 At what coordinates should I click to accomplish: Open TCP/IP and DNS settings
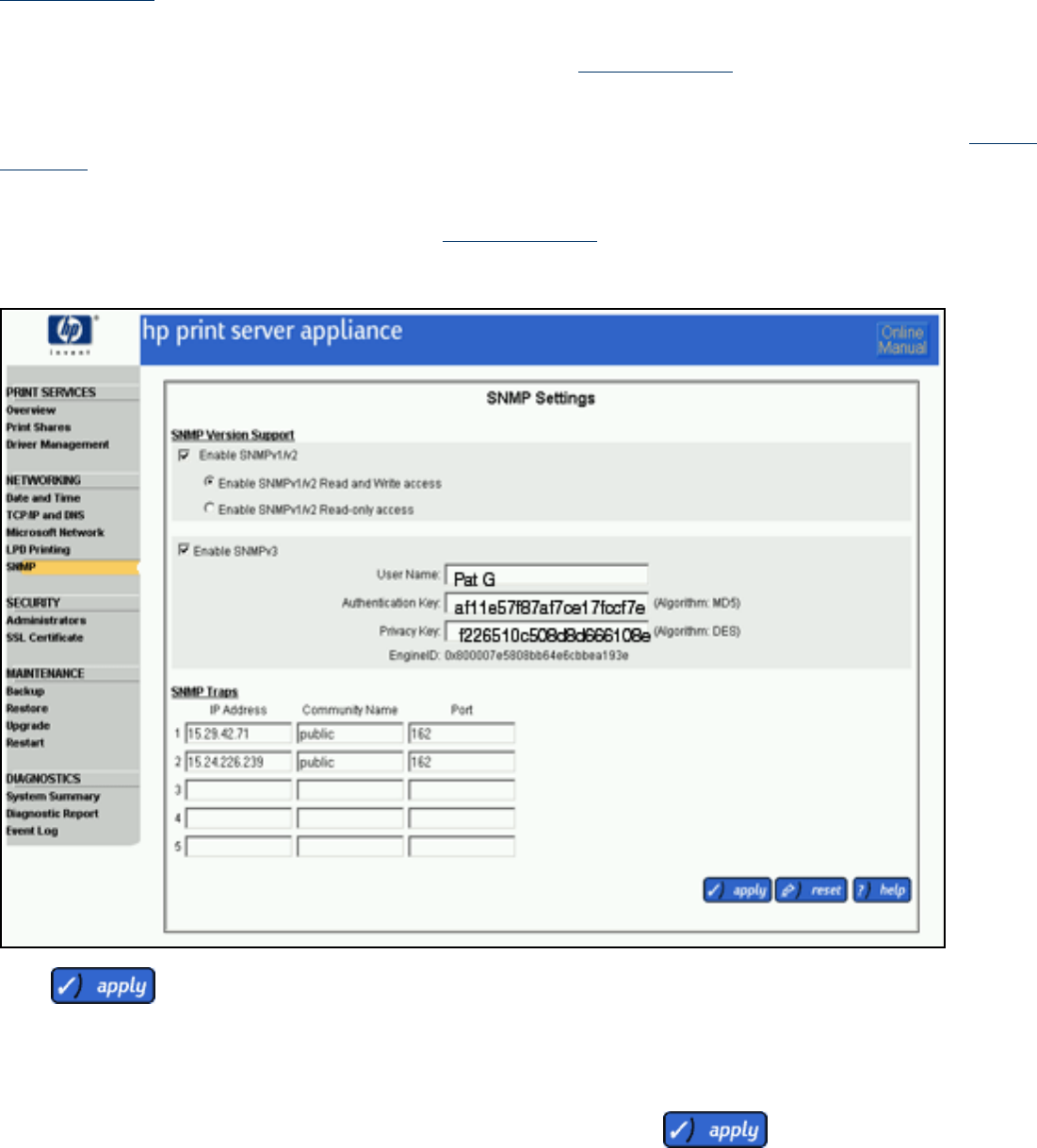click(45, 515)
